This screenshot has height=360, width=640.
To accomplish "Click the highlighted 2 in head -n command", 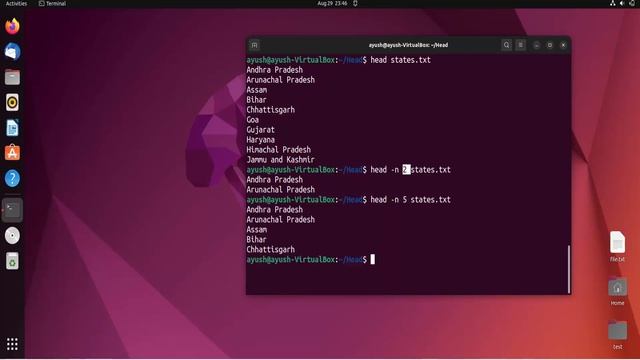I will coord(406,170).
